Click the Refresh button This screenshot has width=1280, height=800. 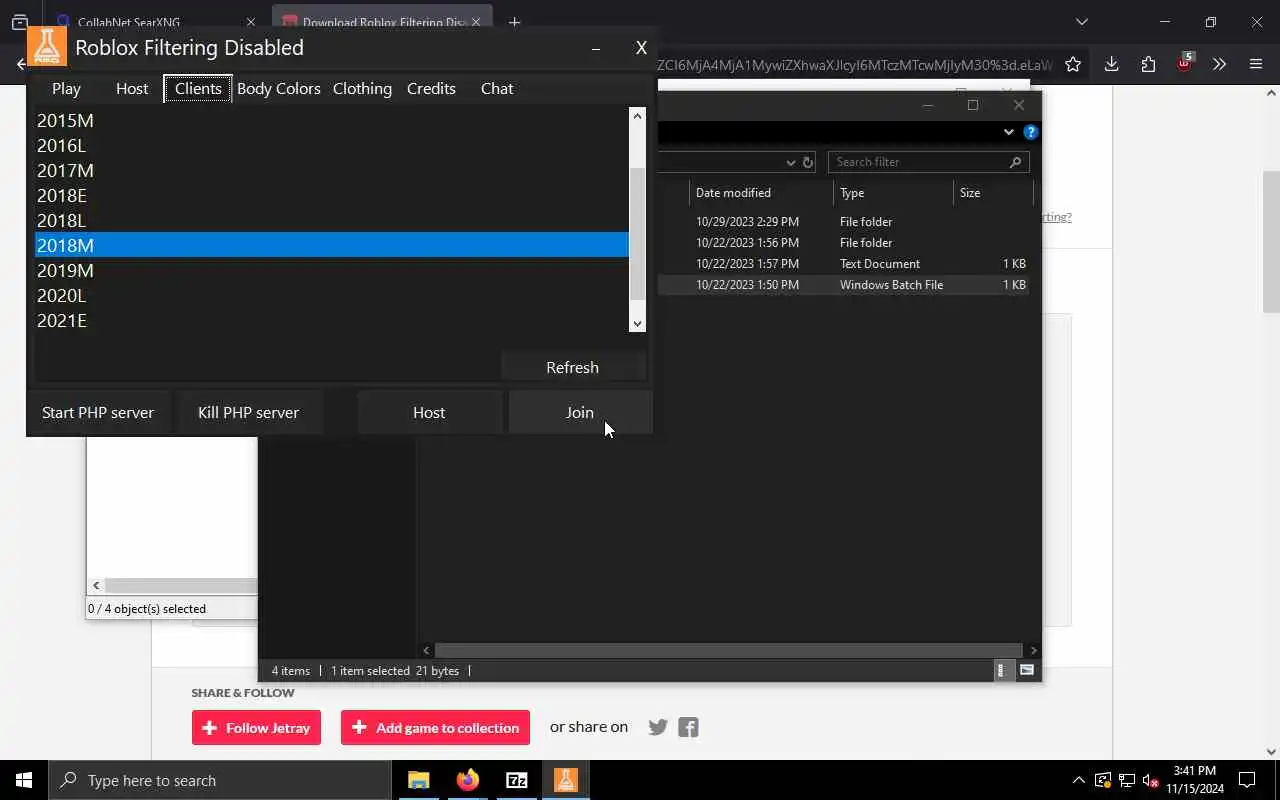(x=572, y=367)
